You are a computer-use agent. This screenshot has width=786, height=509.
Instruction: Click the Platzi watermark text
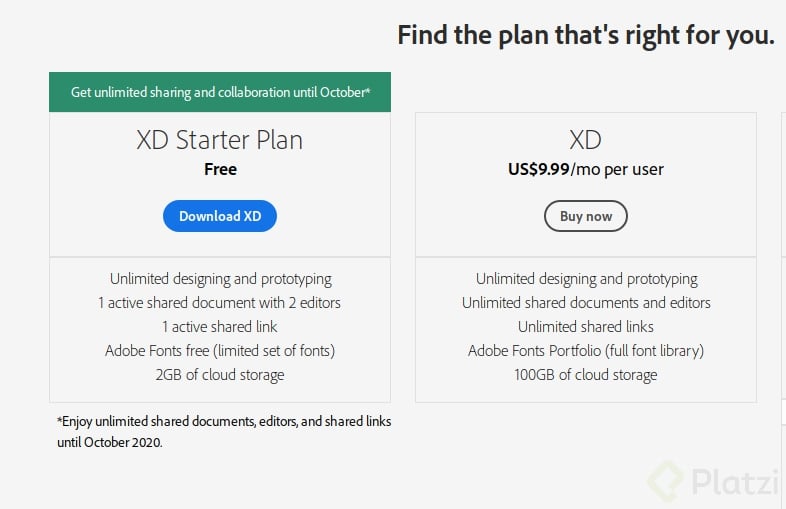tap(734, 484)
